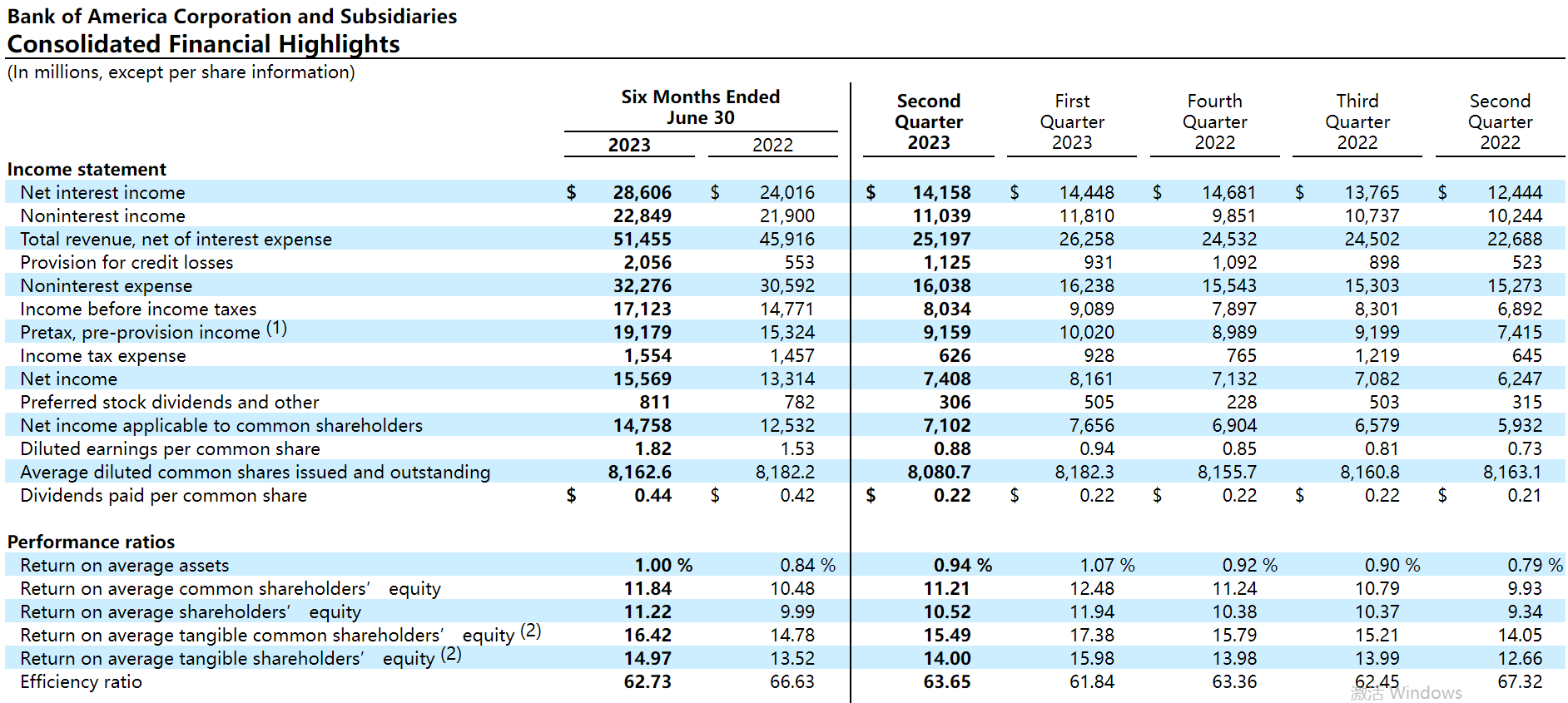Viewport: 1568px width, 703px height.
Task: Click the 'Provision for credit losses' label
Action: coord(127,262)
